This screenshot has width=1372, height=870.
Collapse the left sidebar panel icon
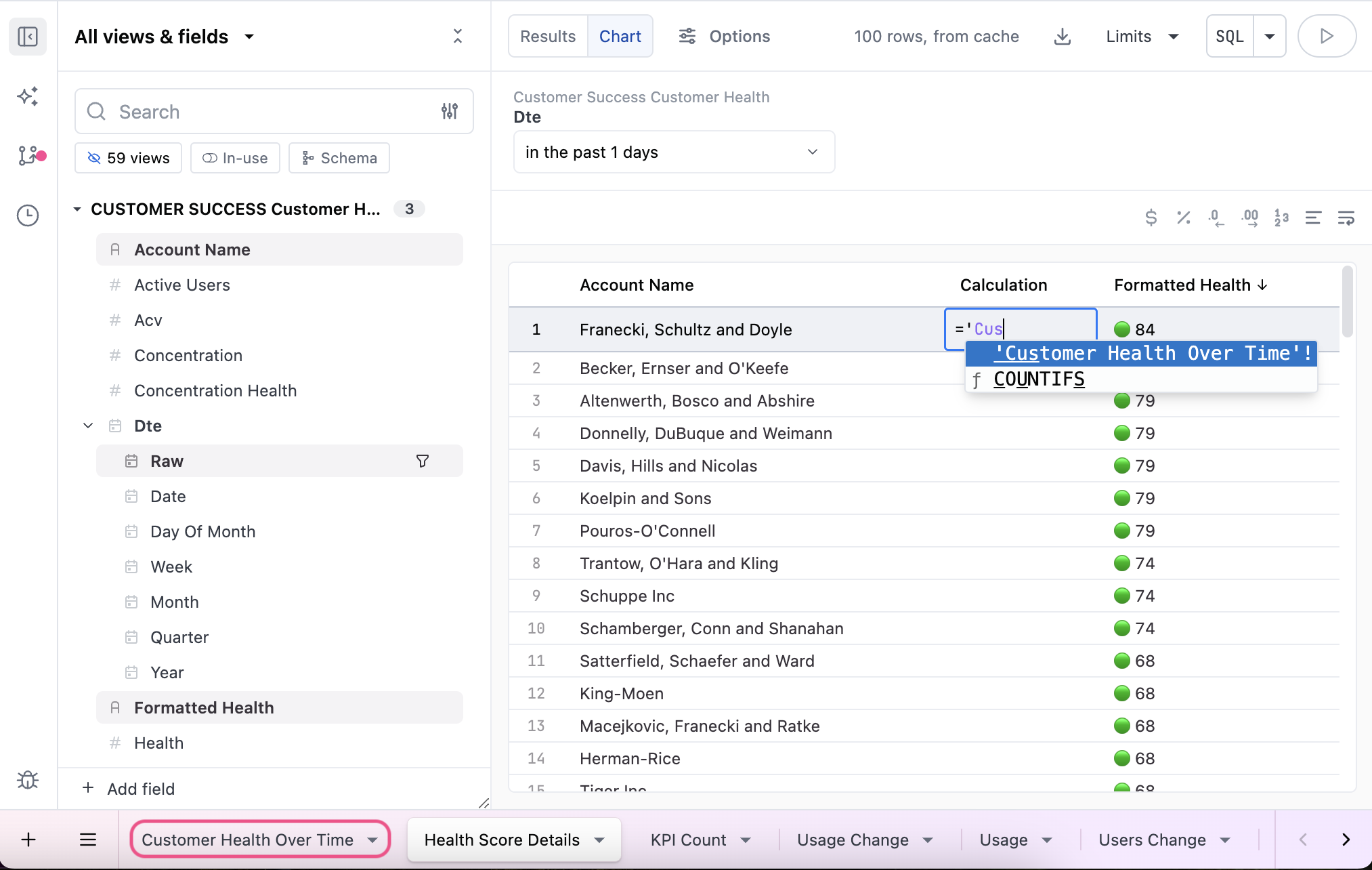(28, 37)
